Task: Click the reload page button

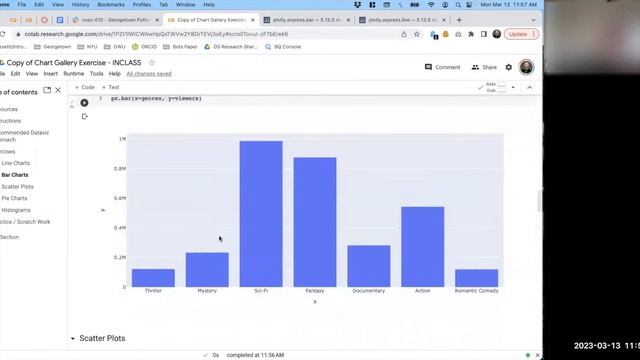Action: pyautogui.click(x=2, y=34)
